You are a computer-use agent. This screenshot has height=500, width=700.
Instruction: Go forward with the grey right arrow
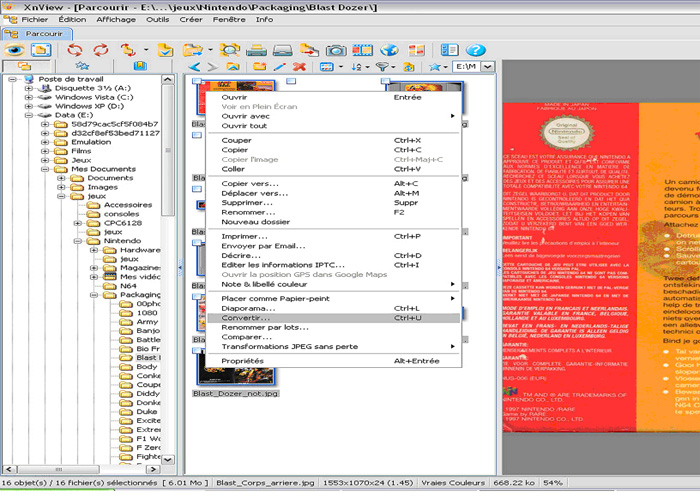pyautogui.click(x=212, y=67)
